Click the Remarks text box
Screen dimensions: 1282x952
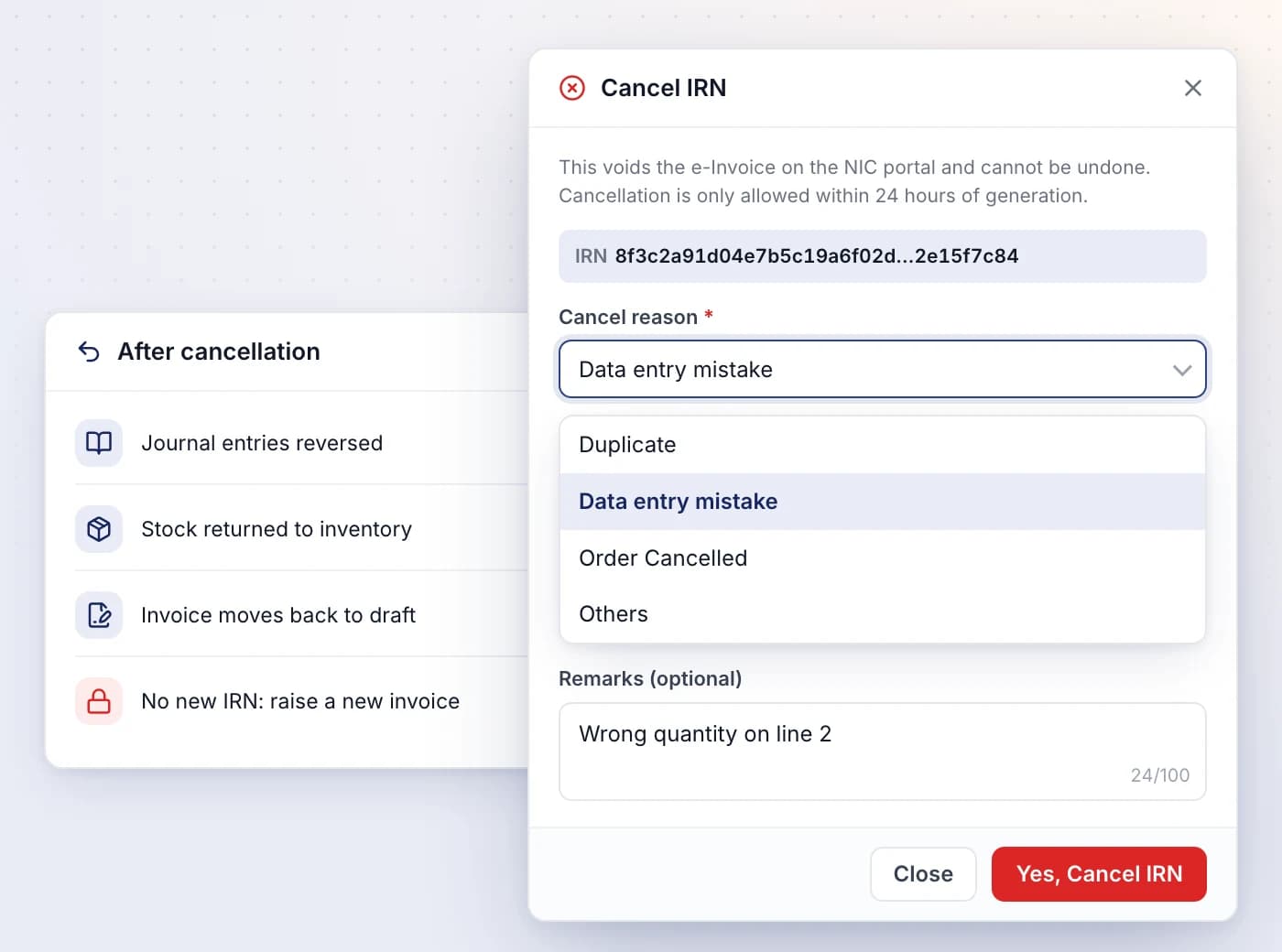click(883, 752)
